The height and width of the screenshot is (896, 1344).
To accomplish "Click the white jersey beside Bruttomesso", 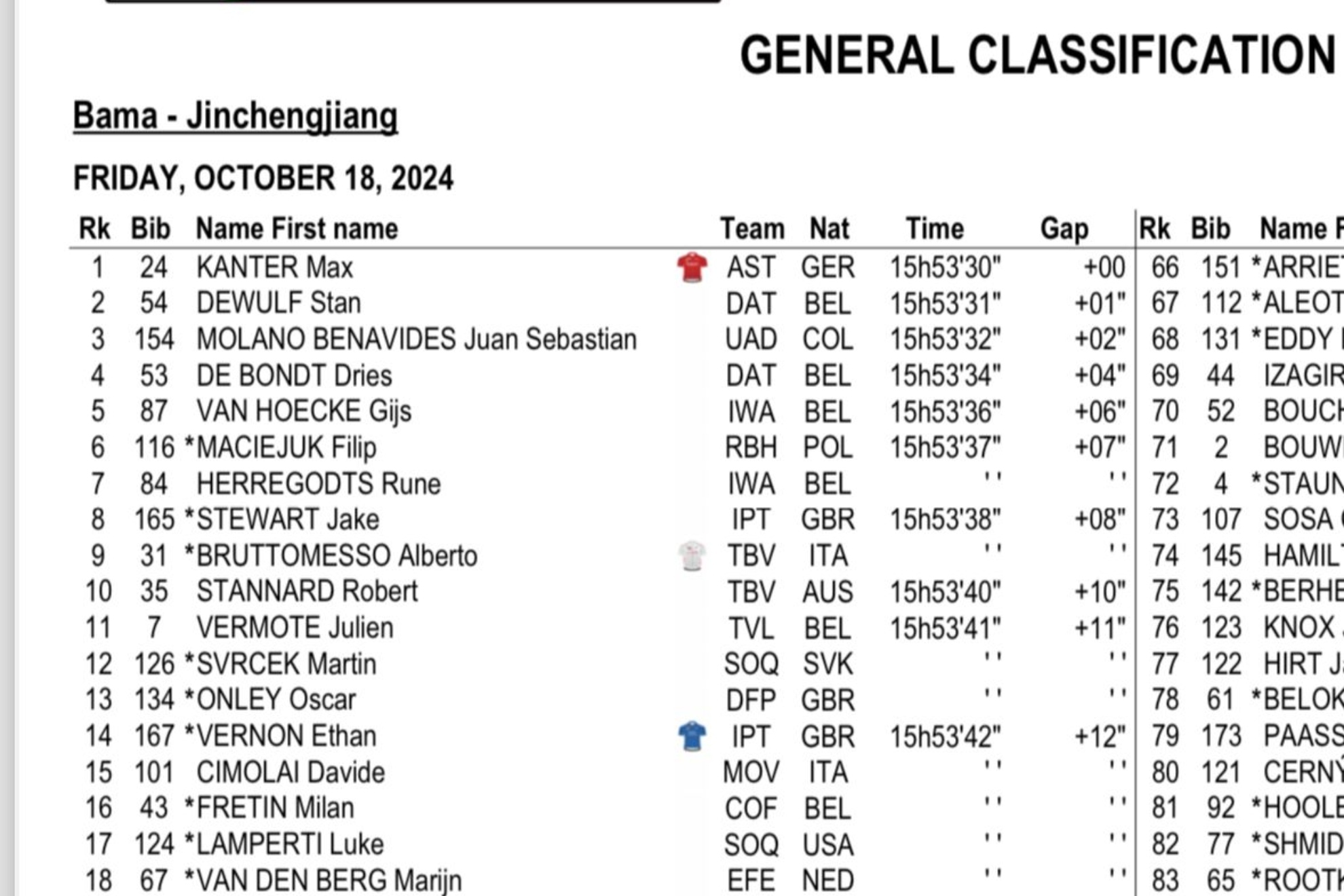I will tap(692, 556).
